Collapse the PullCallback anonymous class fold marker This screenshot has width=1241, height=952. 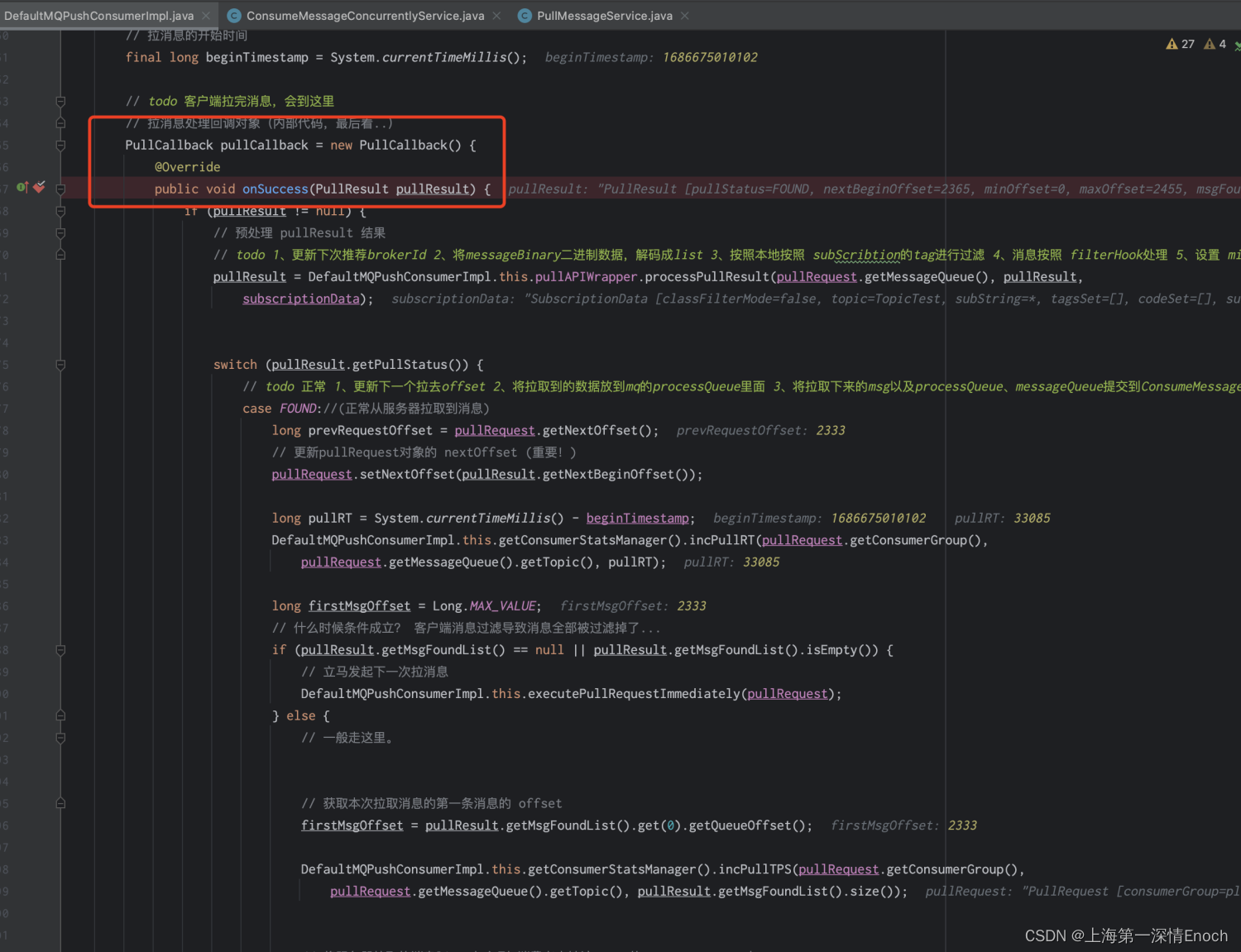point(60,145)
